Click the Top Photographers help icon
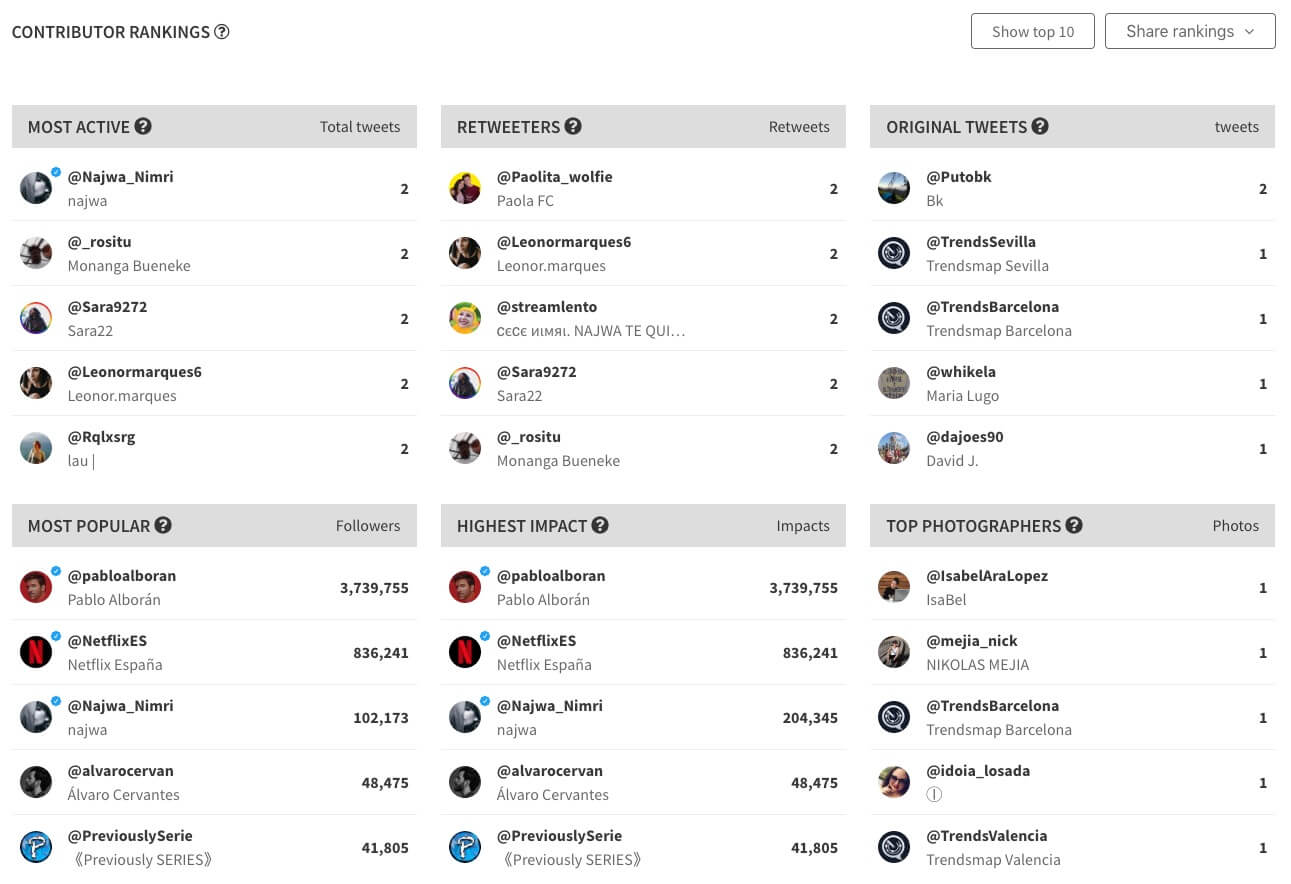Image resolution: width=1291 pixels, height=884 pixels. (1074, 525)
